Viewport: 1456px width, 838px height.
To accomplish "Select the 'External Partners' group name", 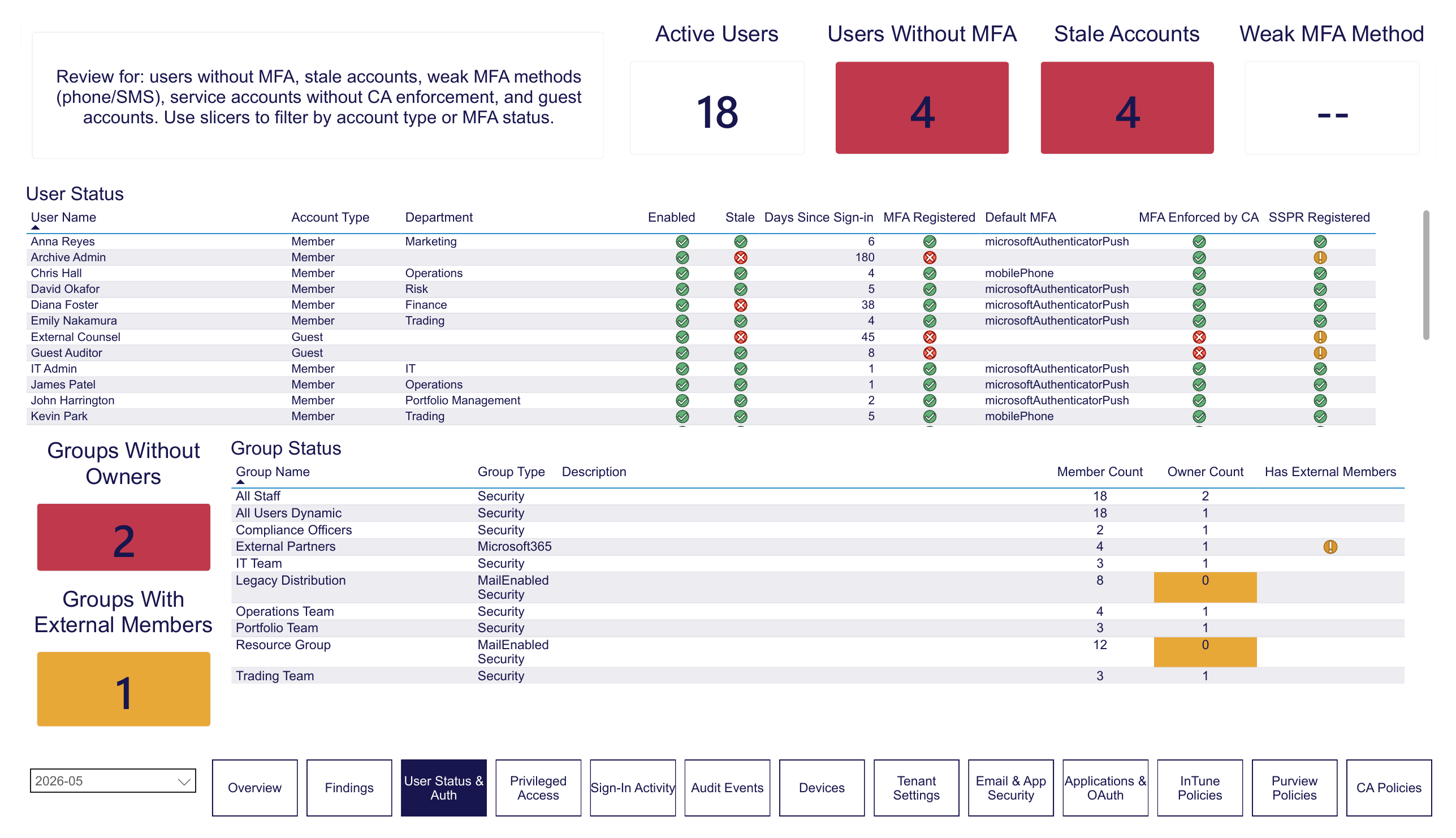I will (x=286, y=546).
